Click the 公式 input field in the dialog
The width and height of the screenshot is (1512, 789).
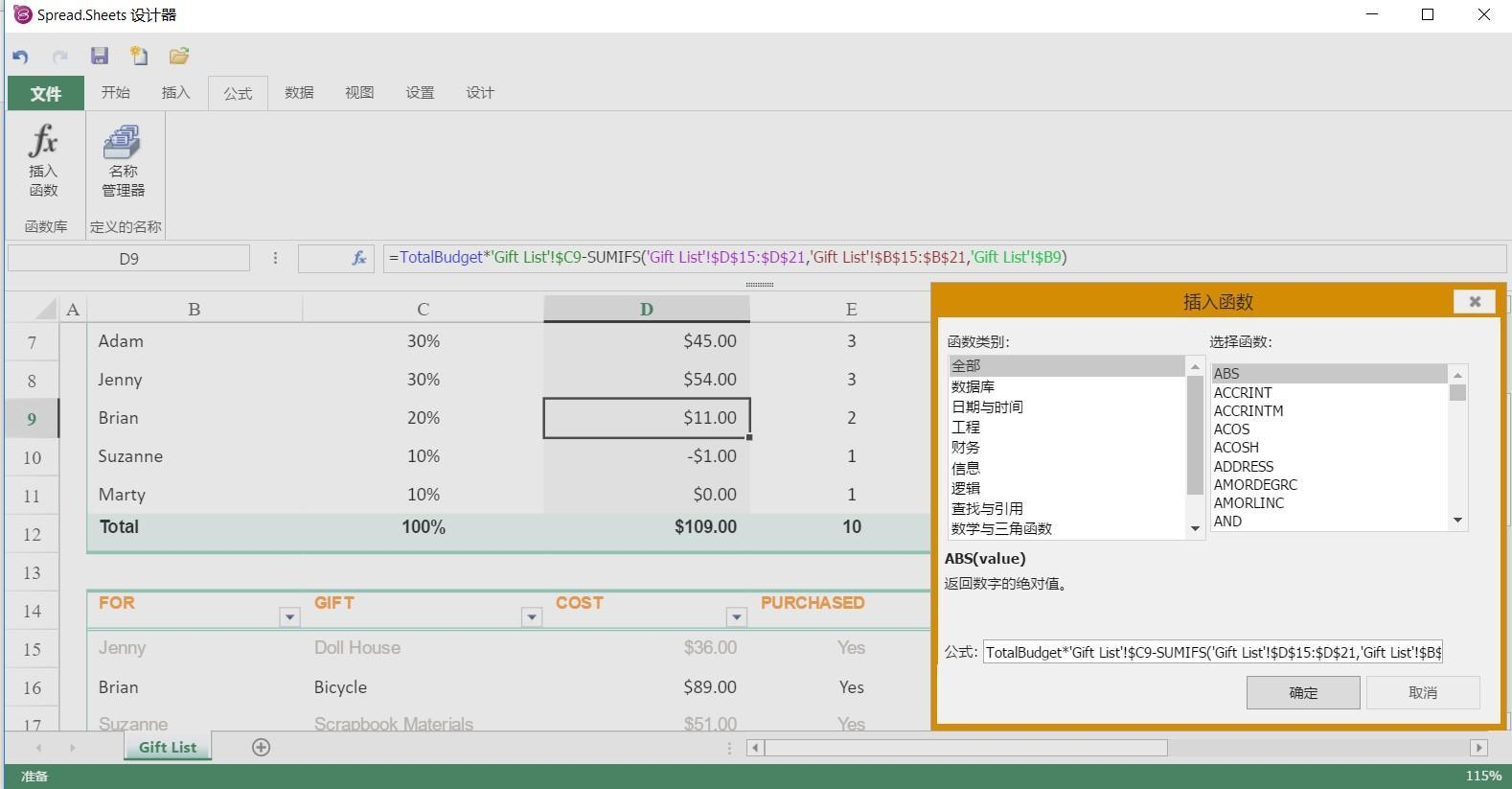[1213, 652]
